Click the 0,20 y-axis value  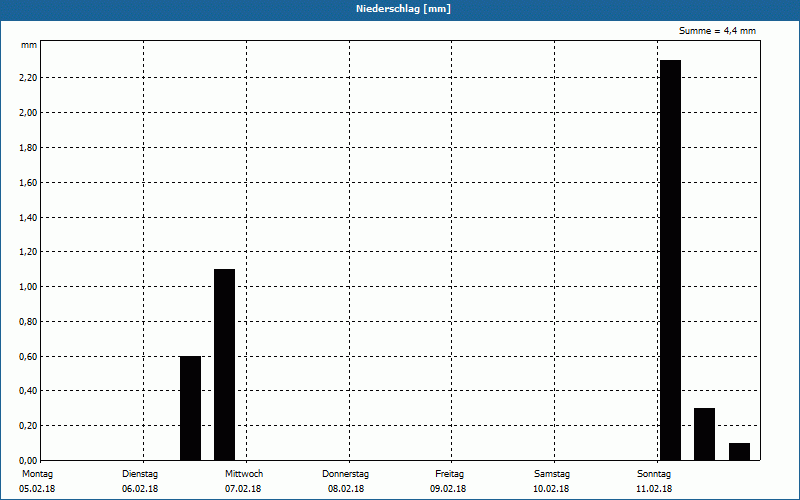28,426
